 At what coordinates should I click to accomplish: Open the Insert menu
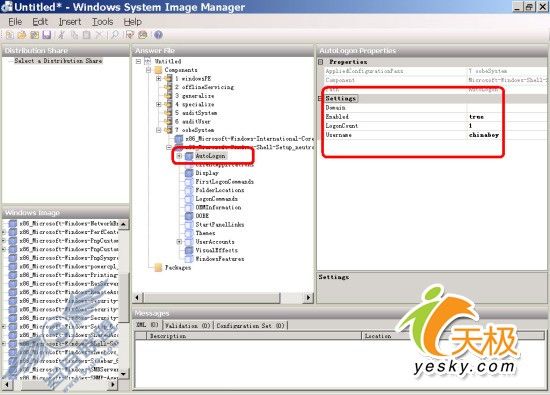(70, 22)
